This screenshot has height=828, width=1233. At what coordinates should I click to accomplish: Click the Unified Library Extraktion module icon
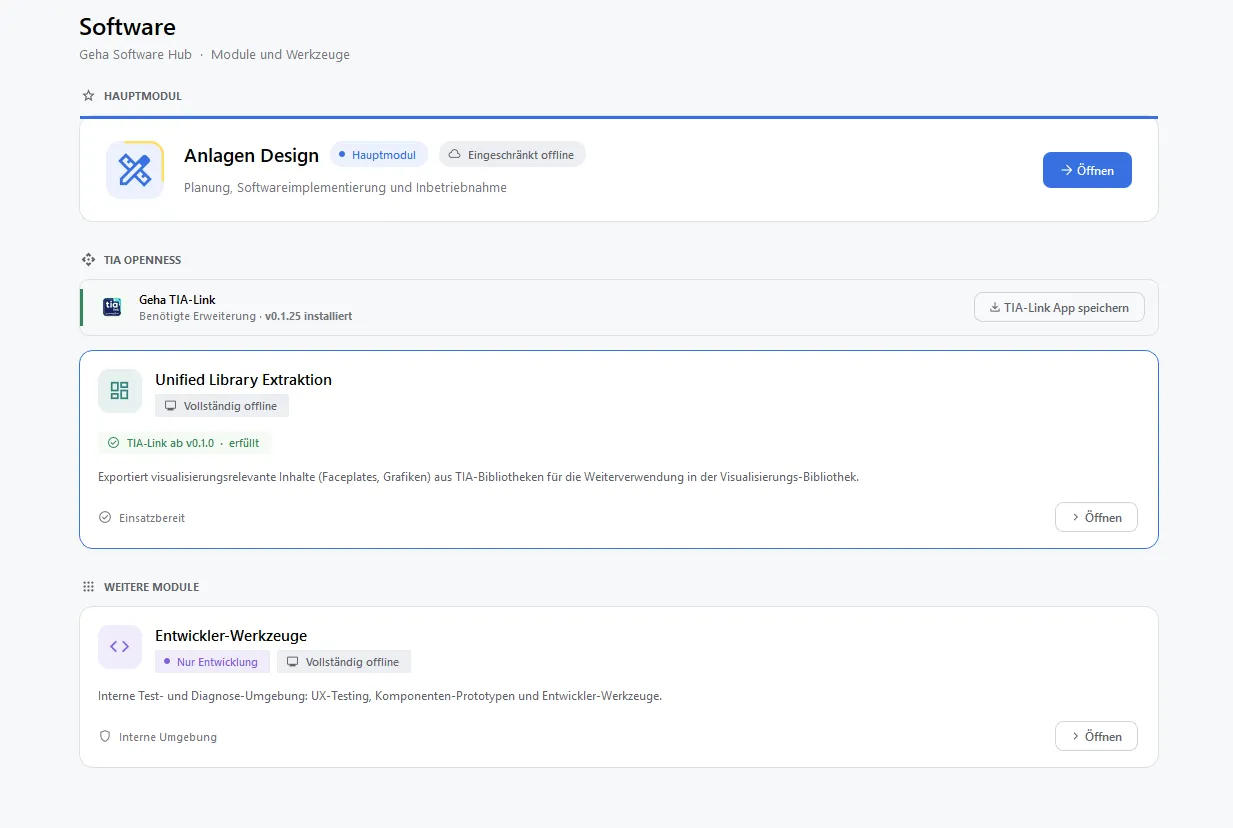pos(120,391)
